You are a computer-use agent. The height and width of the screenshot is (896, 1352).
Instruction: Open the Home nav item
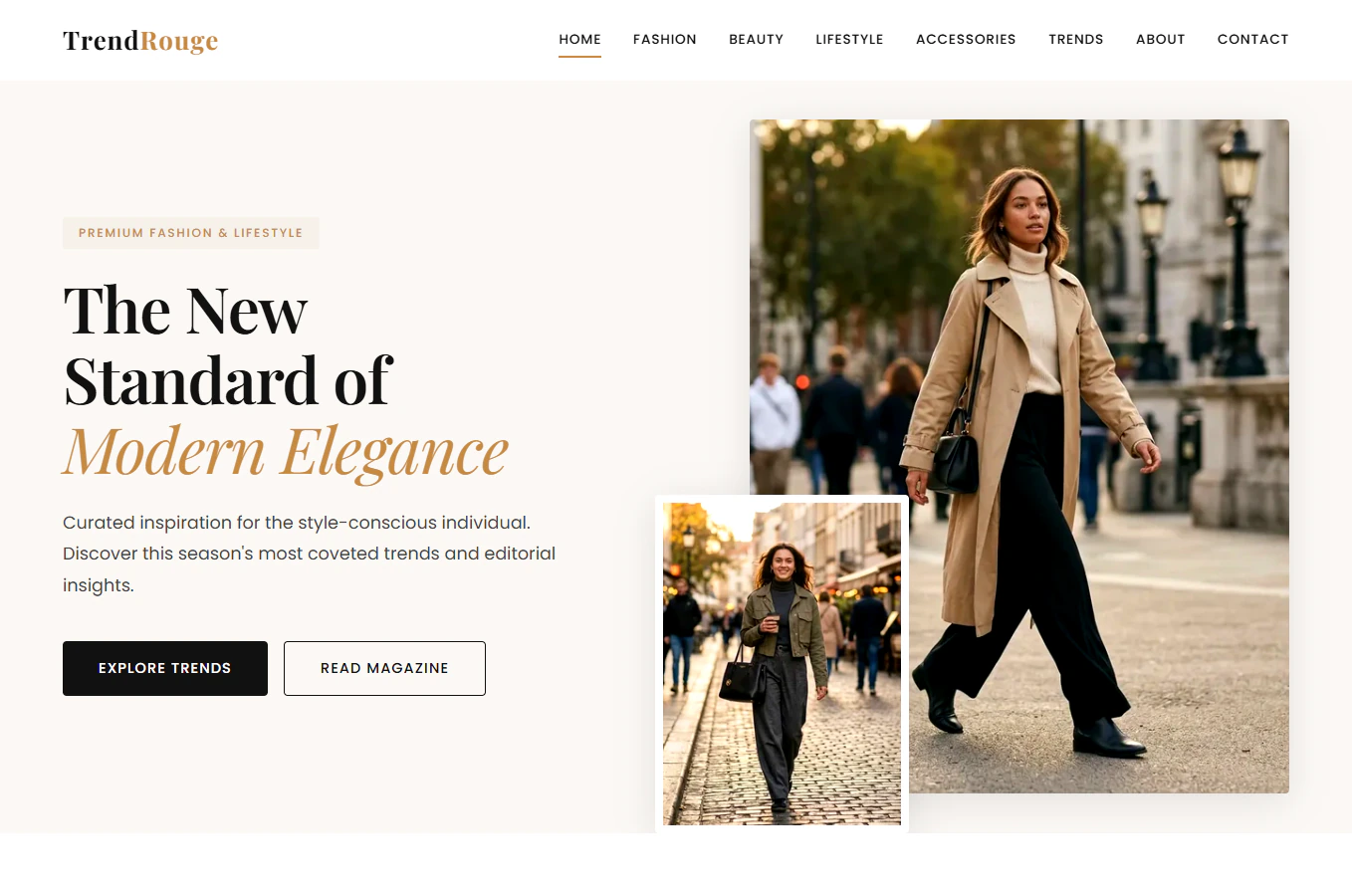579,40
